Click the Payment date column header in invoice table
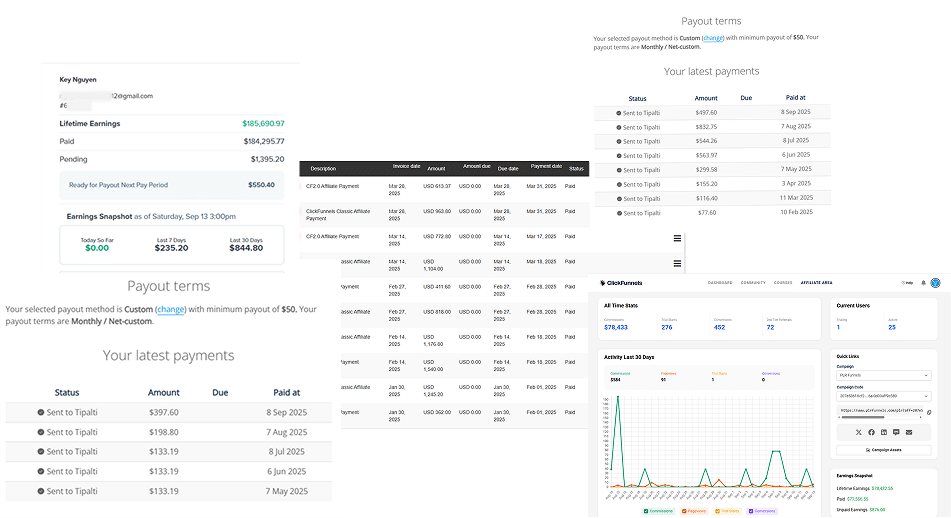This screenshot has height=518, width=951. pos(546,166)
